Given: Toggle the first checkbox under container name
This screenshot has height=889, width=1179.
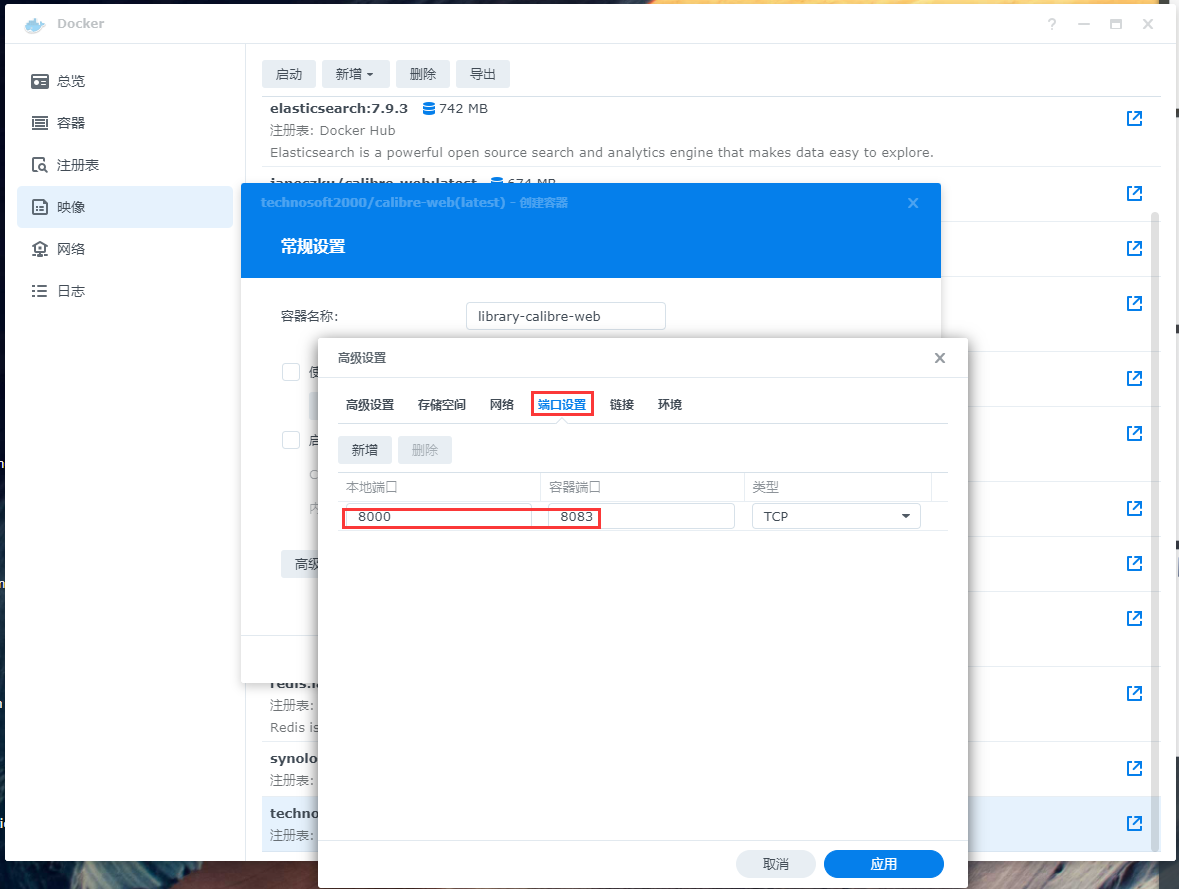Looking at the screenshot, I should [x=291, y=372].
